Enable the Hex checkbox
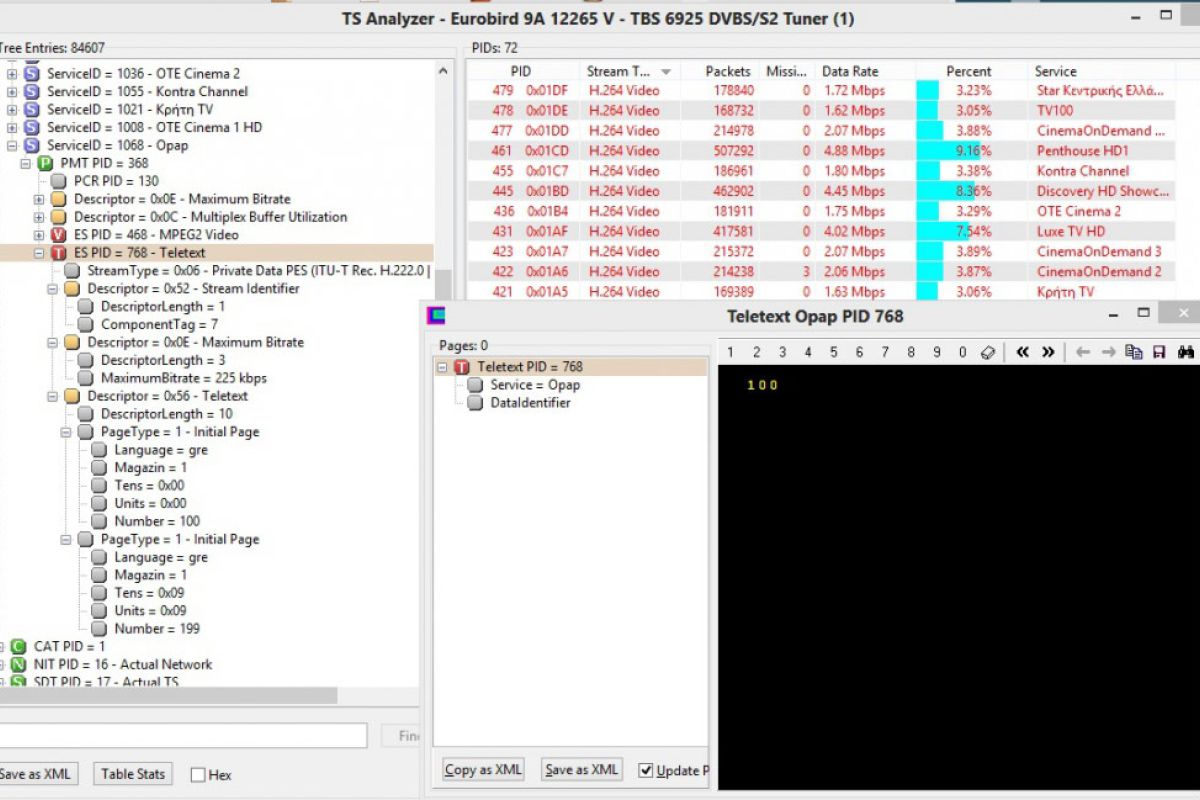The image size is (1200, 800). (198, 774)
